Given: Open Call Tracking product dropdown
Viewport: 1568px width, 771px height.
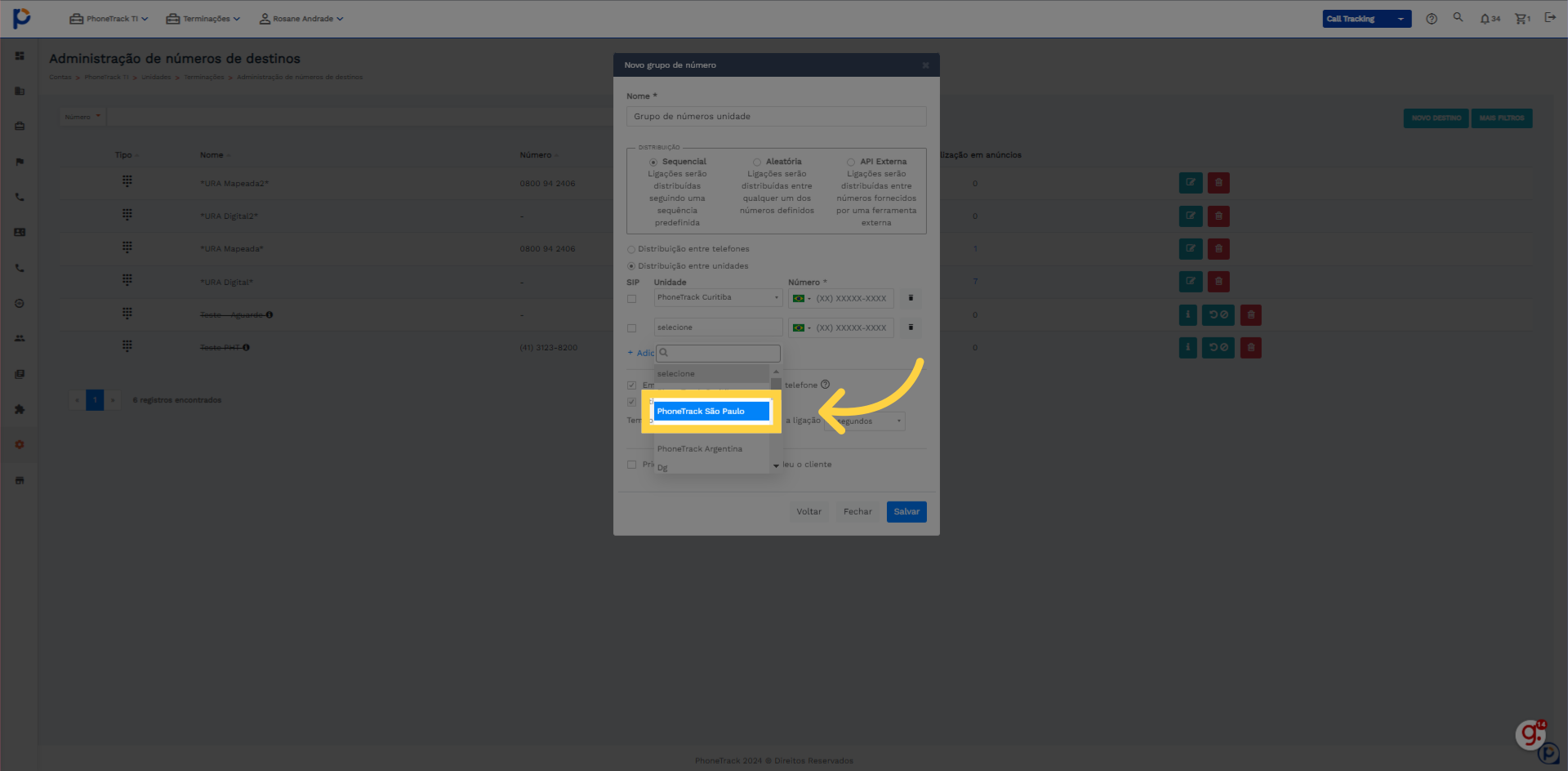Looking at the screenshot, I should [1366, 19].
